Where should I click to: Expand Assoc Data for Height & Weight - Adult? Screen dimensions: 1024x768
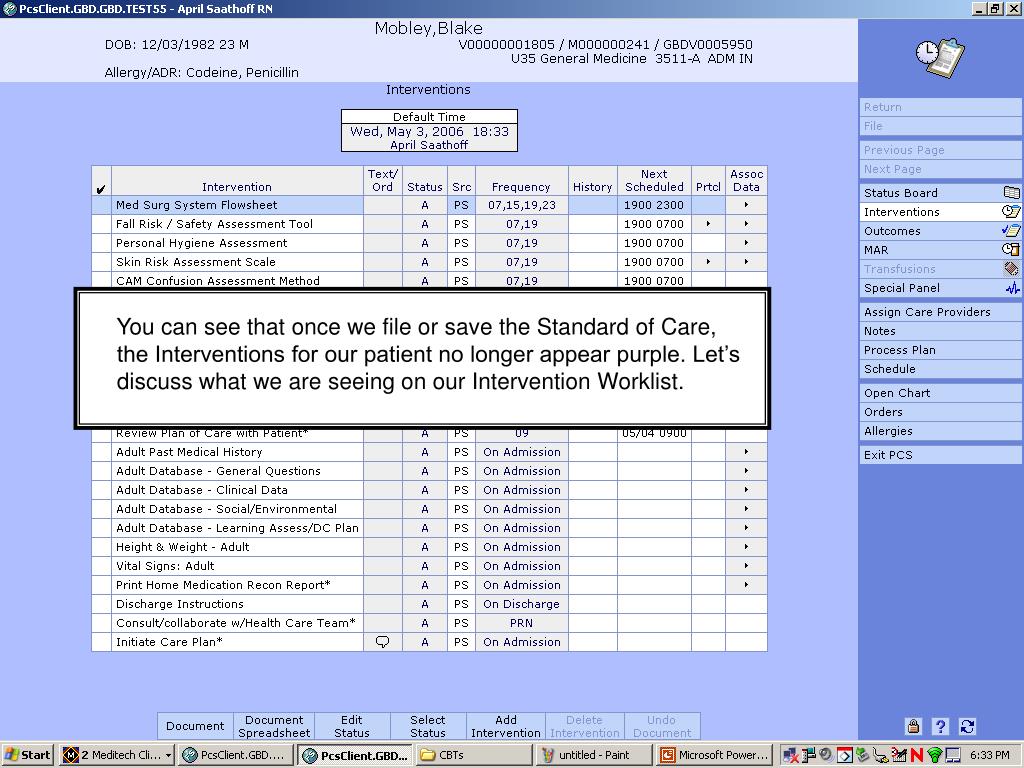click(746, 547)
